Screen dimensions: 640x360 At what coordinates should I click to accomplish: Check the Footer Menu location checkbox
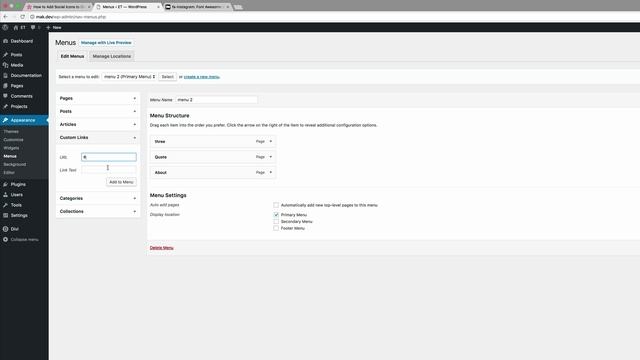point(276,228)
